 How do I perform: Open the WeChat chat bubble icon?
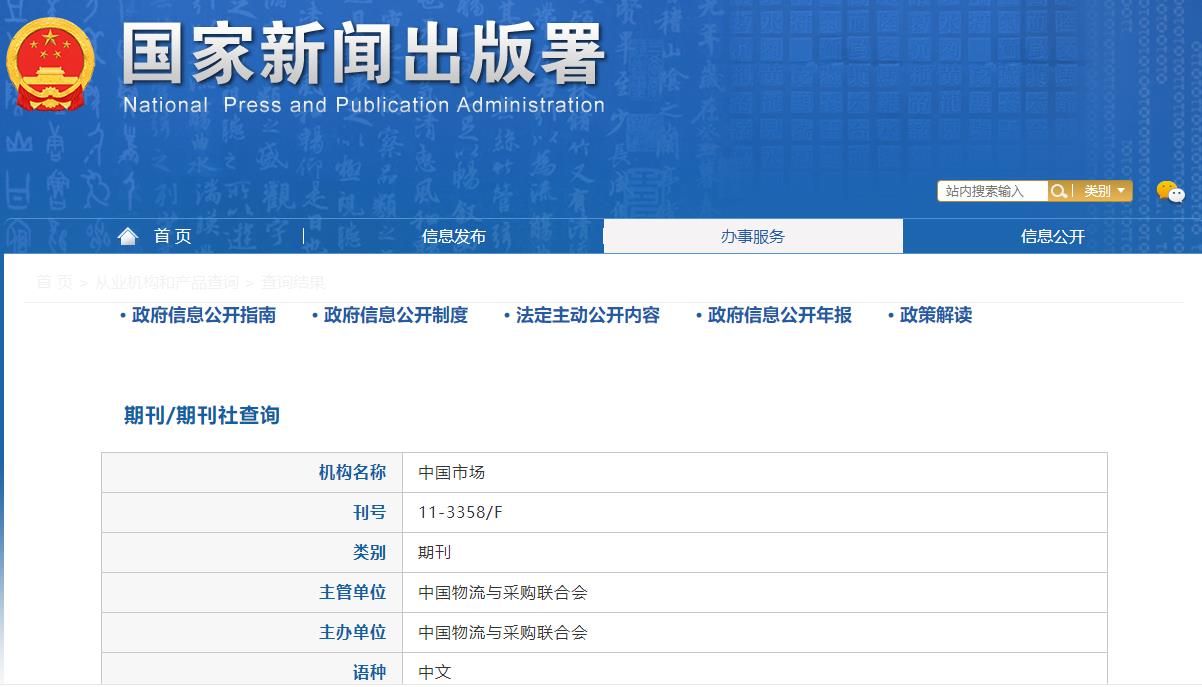[x=1169, y=192]
